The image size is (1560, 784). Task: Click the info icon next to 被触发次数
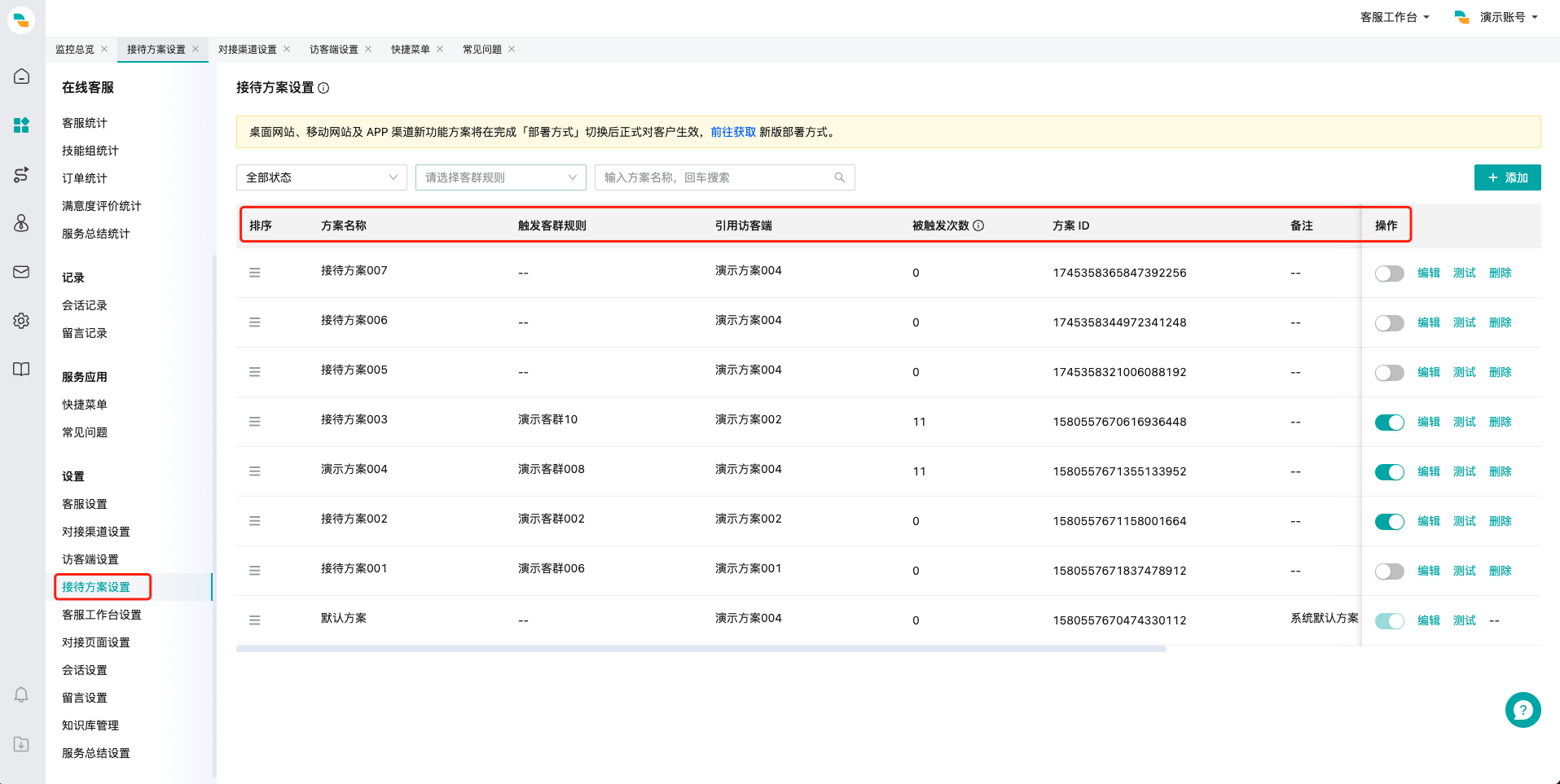pos(978,226)
